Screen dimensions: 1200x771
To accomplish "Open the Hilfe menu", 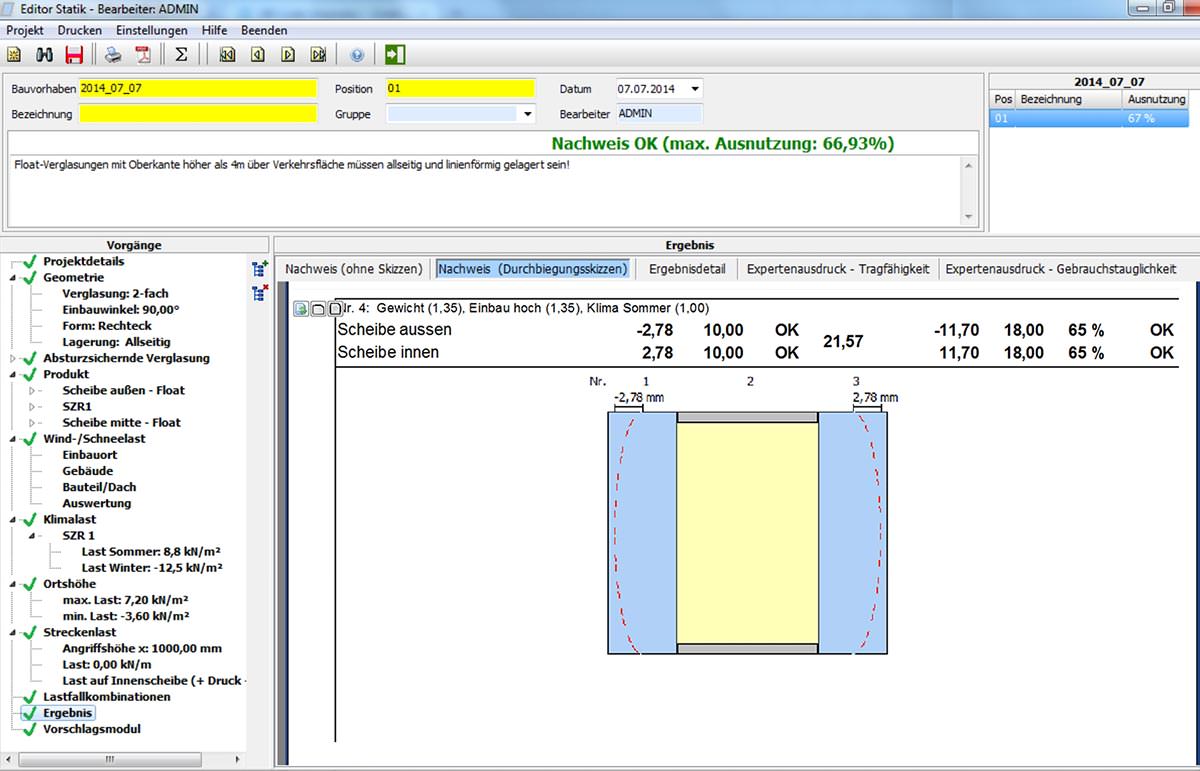I will 214,30.
